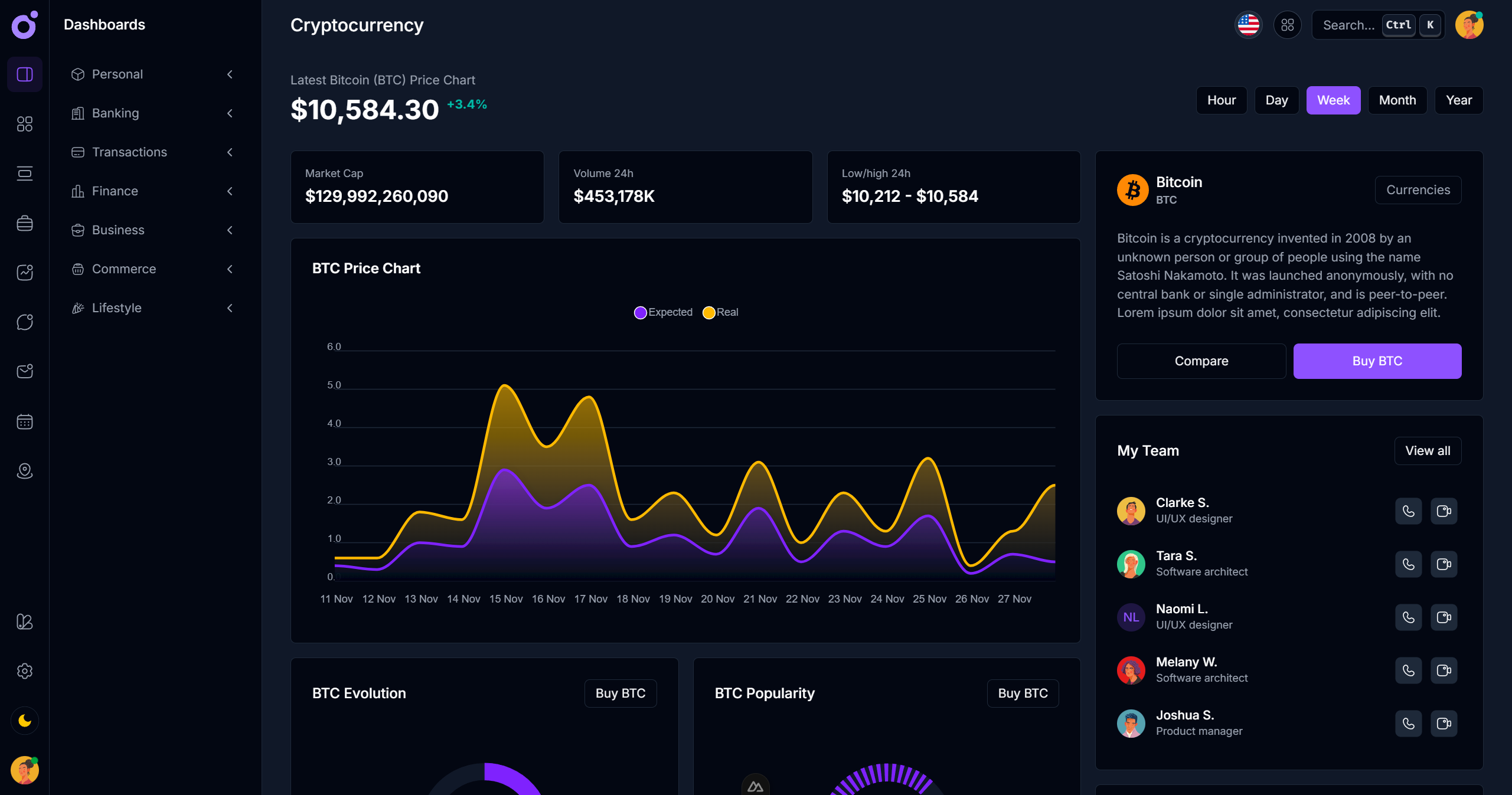Image resolution: width=1512 pixels, height=795 pixels.
Task: Open View all in My Team panel
Action: coord(1428,450)
